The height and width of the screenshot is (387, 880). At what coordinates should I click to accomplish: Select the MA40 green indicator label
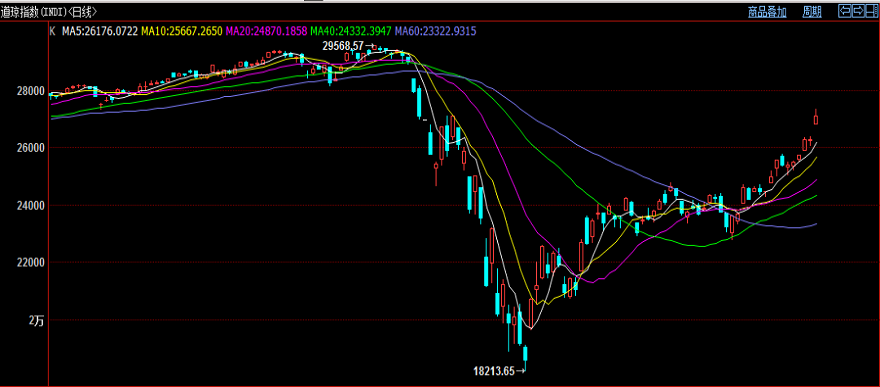[x=351, y=31]
